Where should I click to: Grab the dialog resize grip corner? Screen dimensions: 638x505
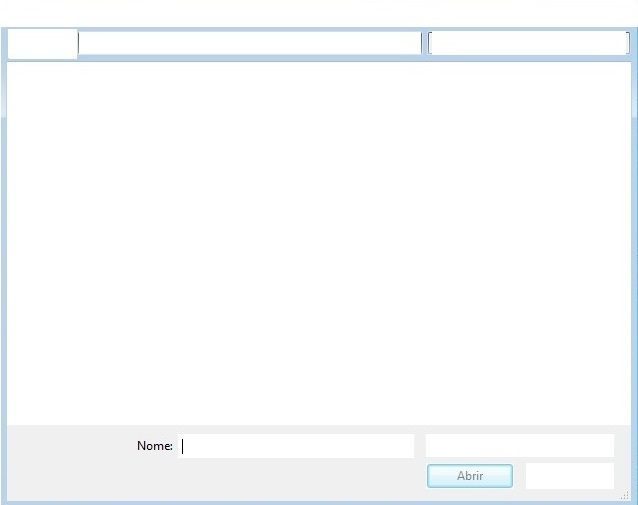tap(625, 495)
